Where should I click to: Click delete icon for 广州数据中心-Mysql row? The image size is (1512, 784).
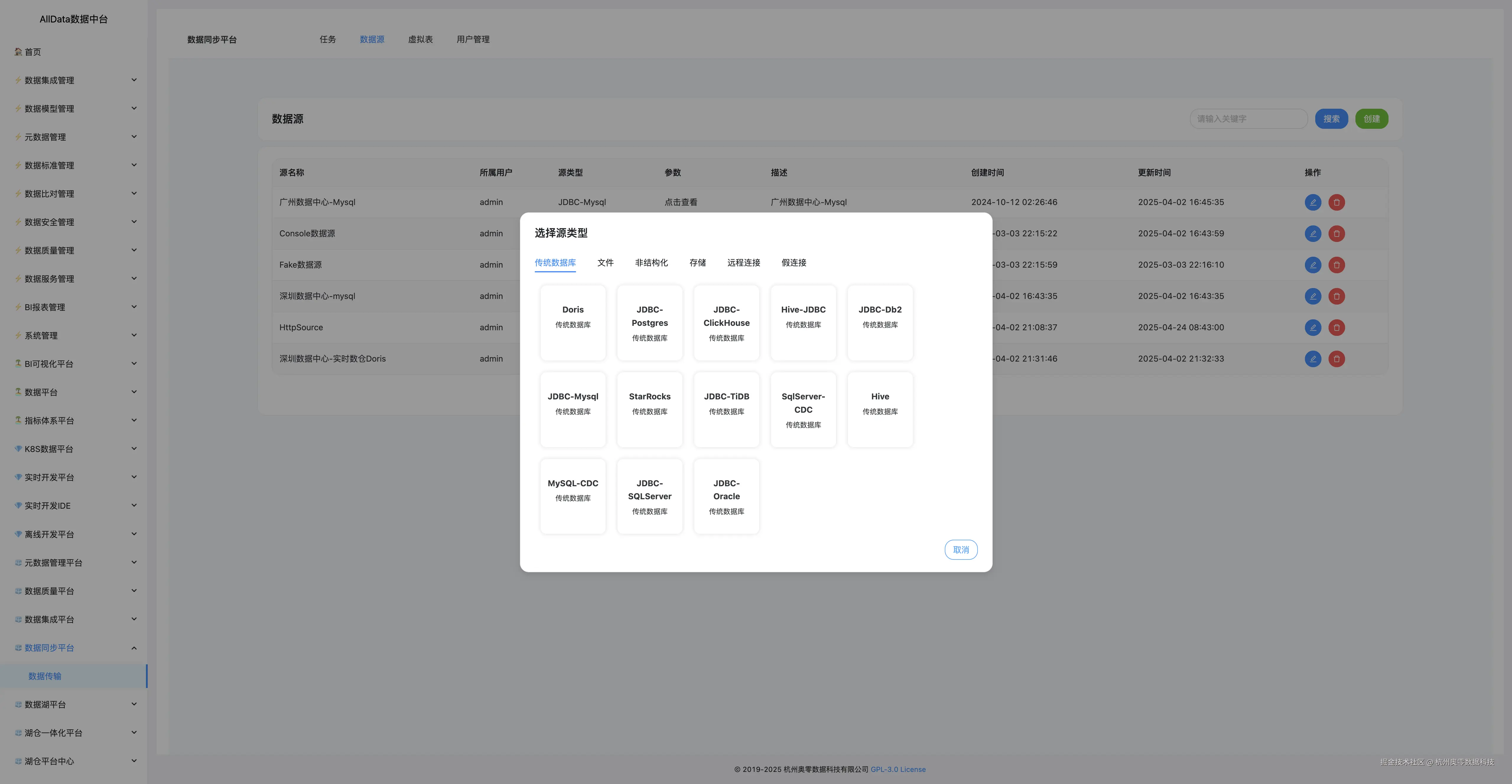(1337, 202)
